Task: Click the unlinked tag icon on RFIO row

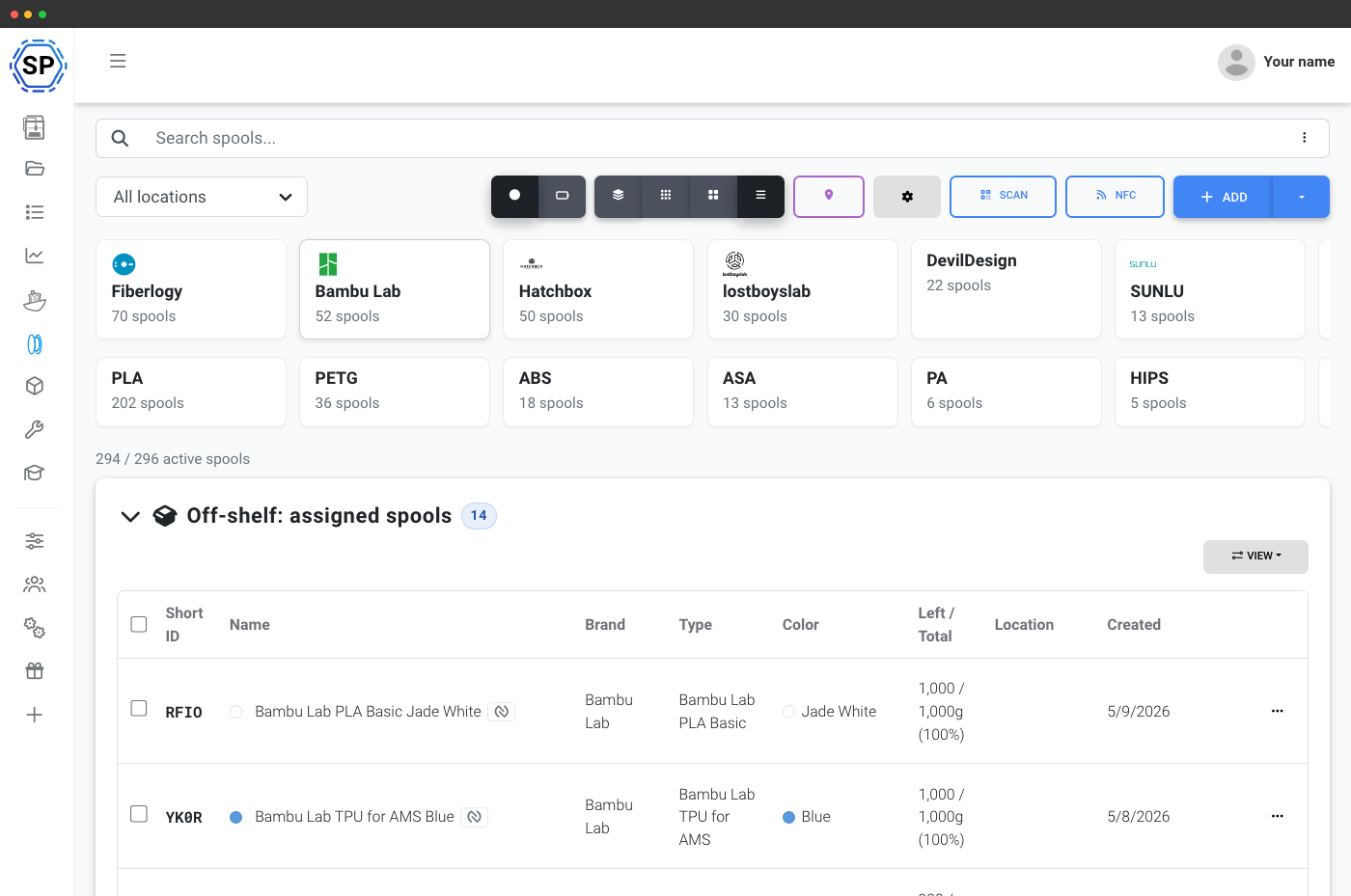Action: [x=502, y=712]
